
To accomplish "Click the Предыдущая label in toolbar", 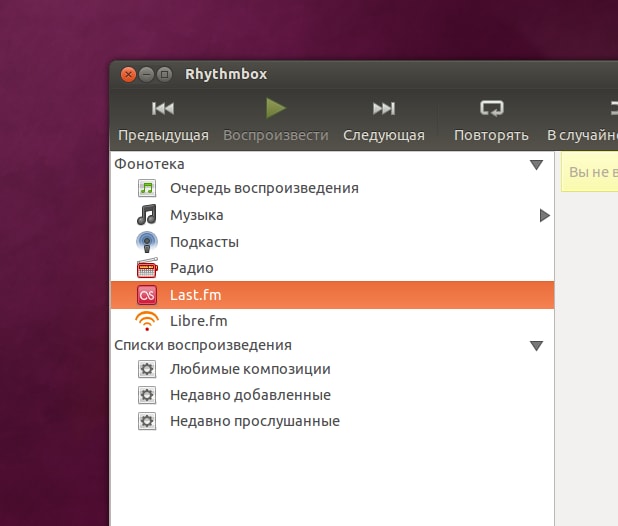I will pyautogui.click(x=163, y=135).
